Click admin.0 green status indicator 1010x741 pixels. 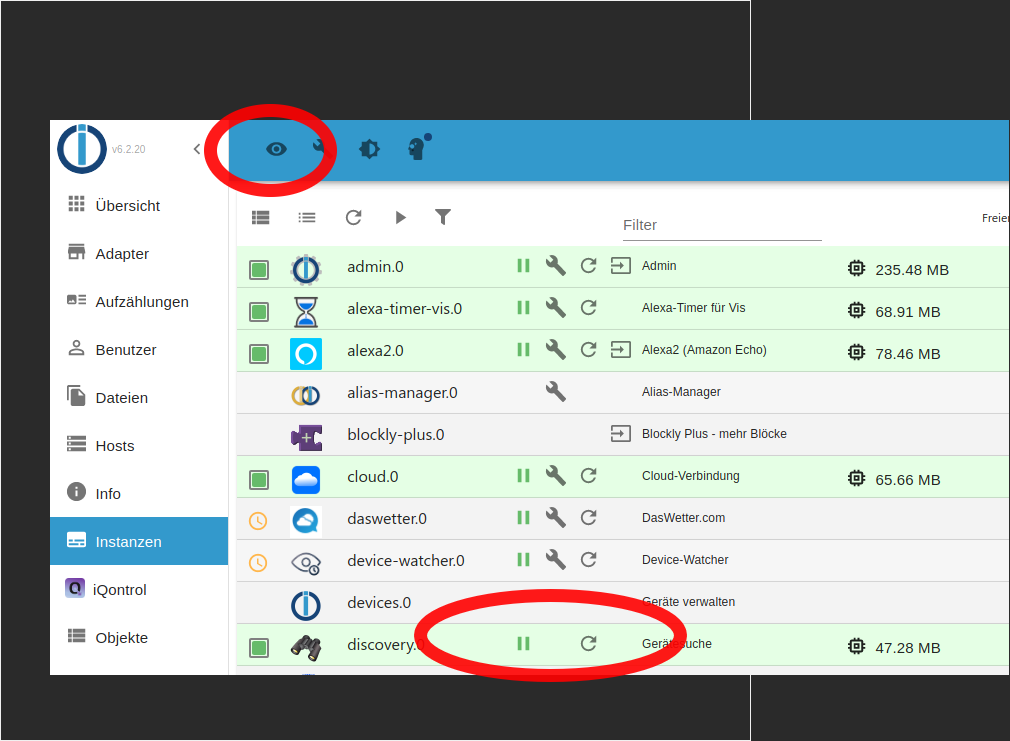(x=259, y=270)
